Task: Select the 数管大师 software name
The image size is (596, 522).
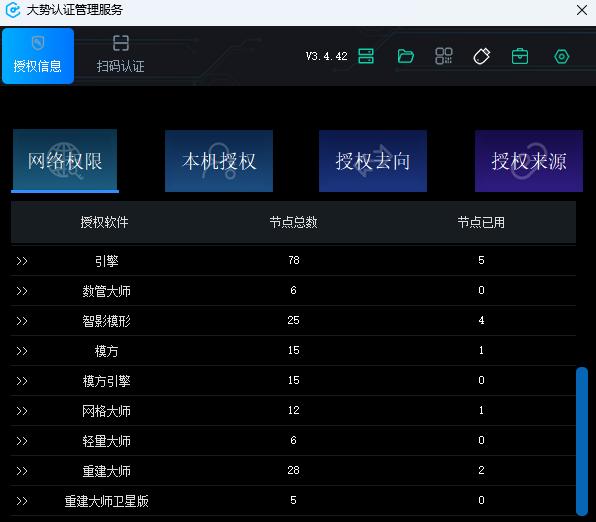Action: tap(106, 291)
